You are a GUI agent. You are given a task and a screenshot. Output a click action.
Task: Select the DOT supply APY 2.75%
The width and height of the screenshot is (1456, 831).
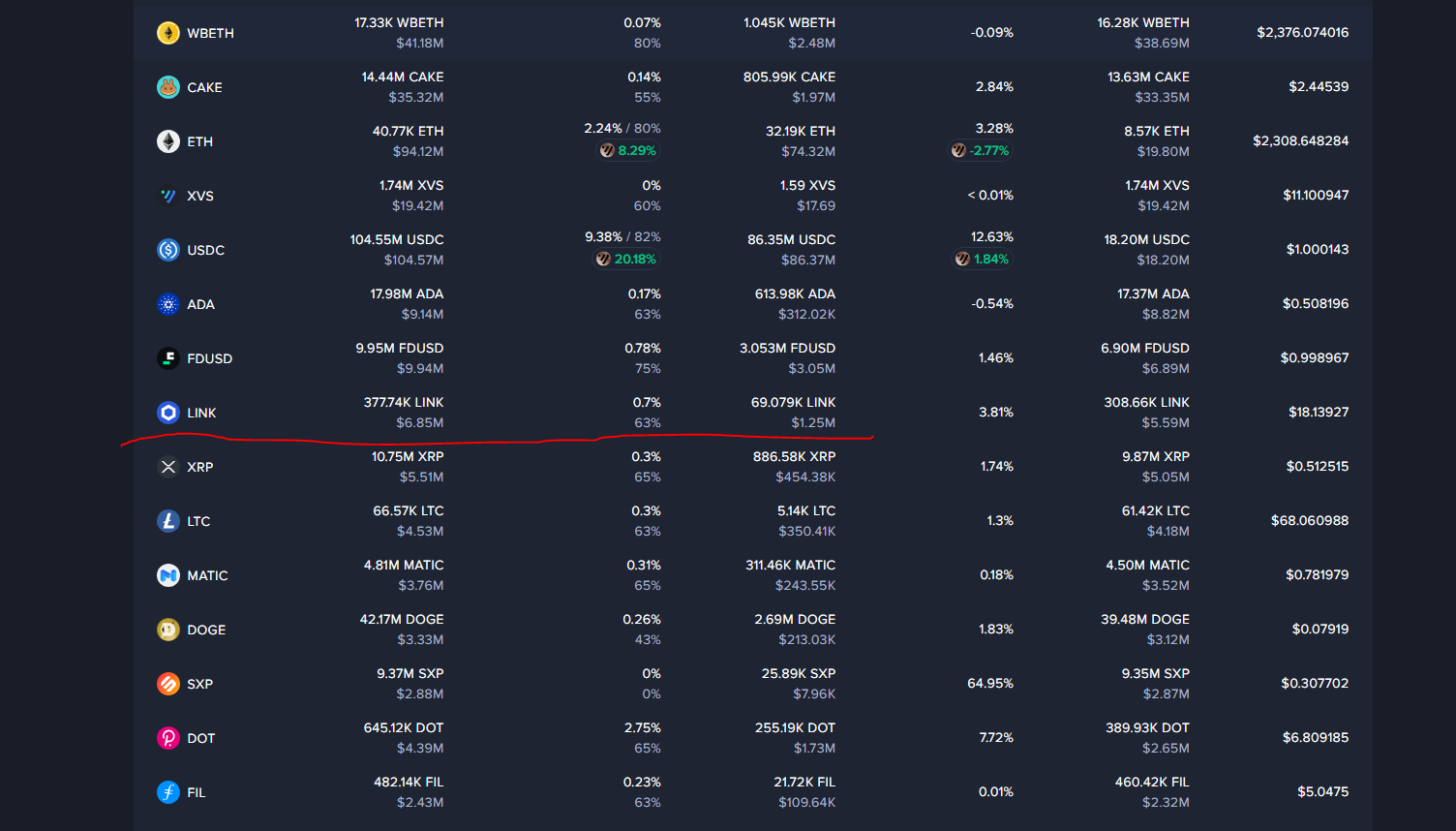tap(642, 727)
